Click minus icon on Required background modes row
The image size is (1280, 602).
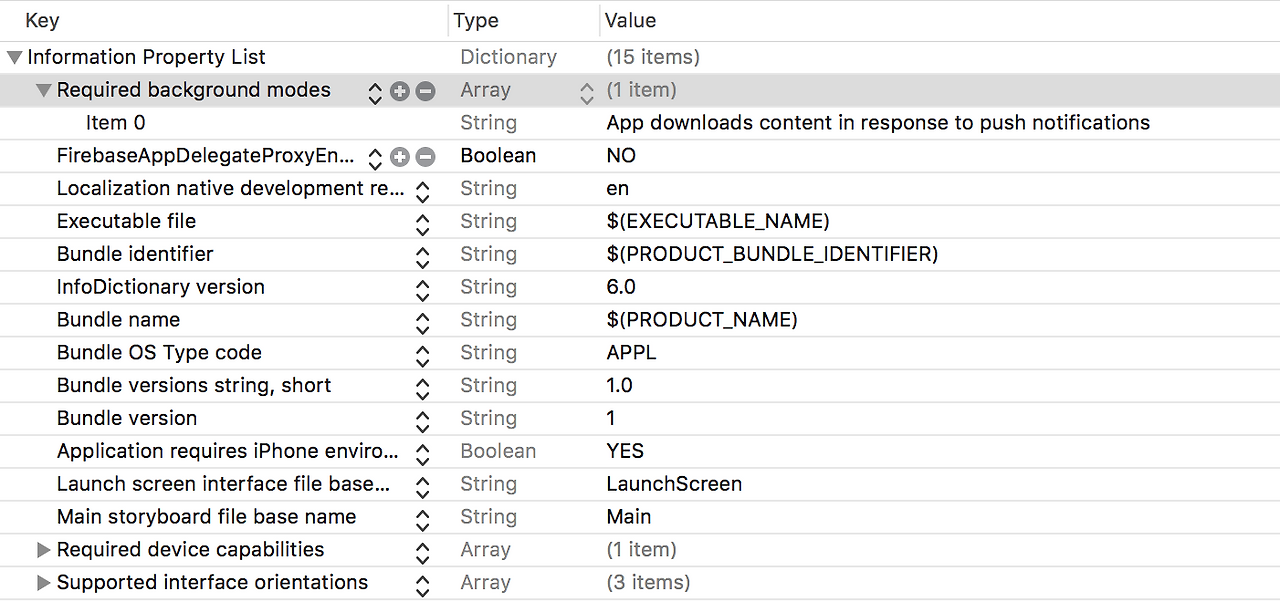pos(426,91)
